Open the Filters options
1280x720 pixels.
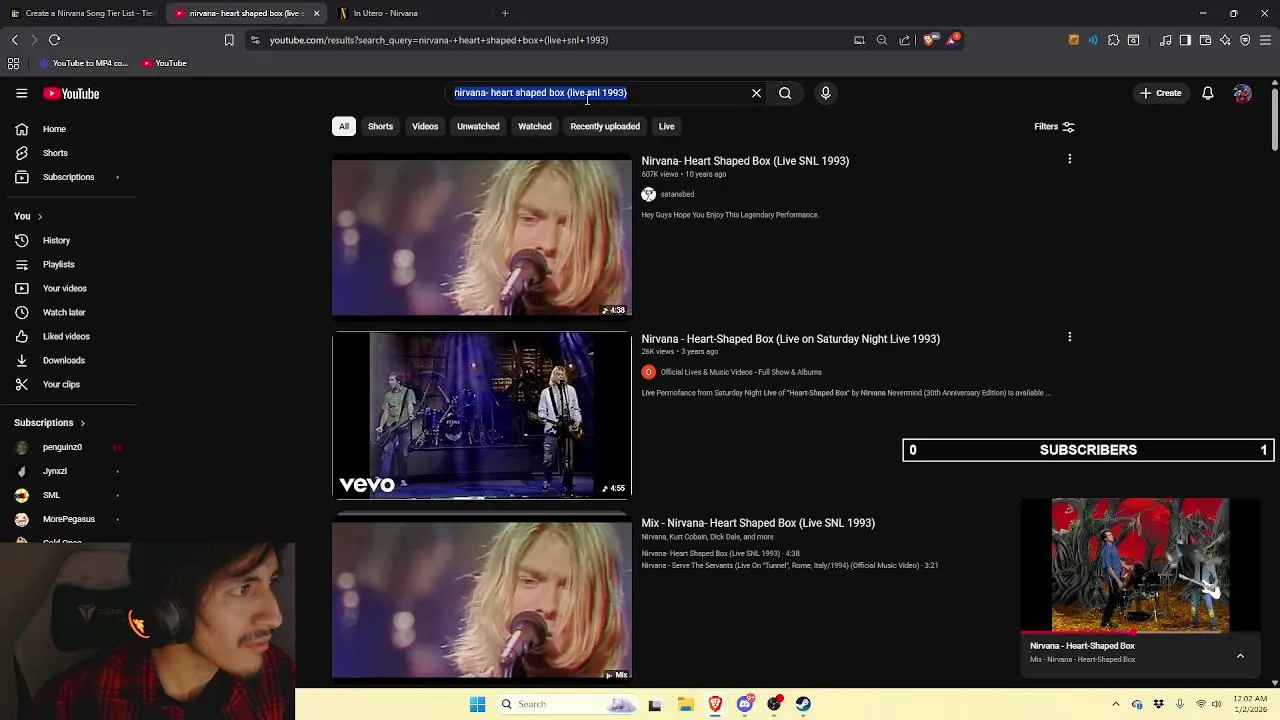[1054, 127]
